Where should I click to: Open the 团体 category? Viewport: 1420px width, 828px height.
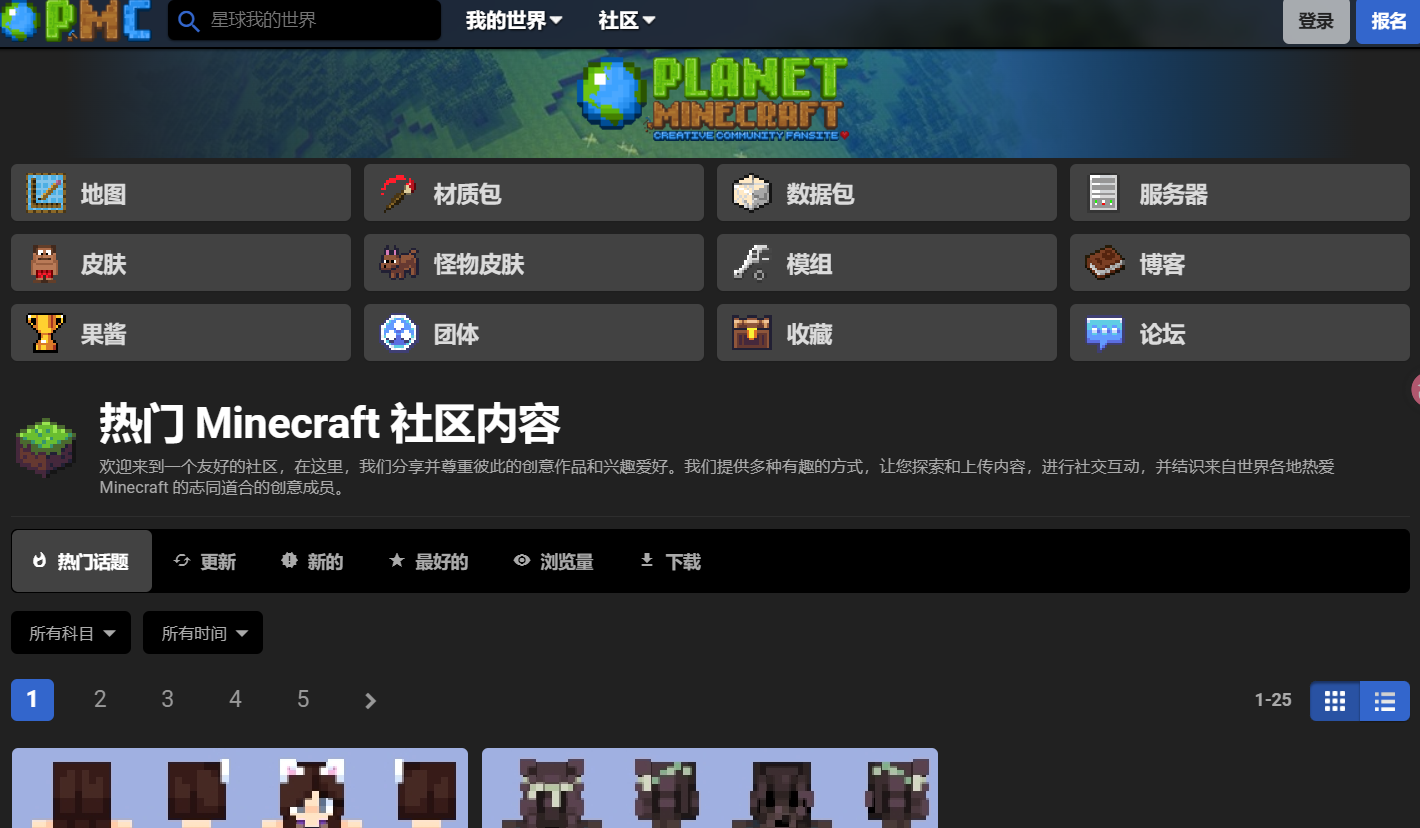point(534,333)
